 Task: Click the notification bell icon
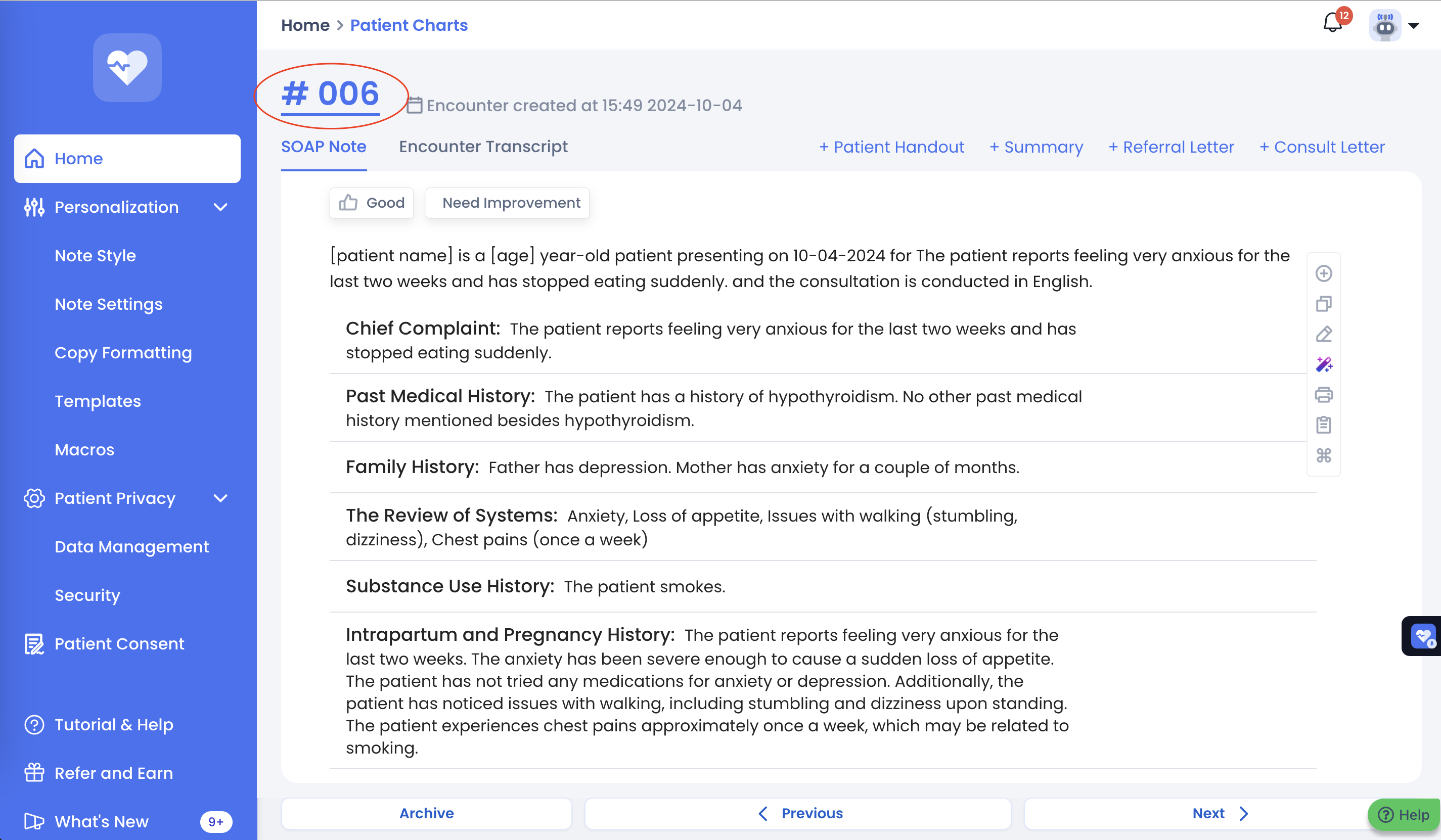pos(1332,24)
